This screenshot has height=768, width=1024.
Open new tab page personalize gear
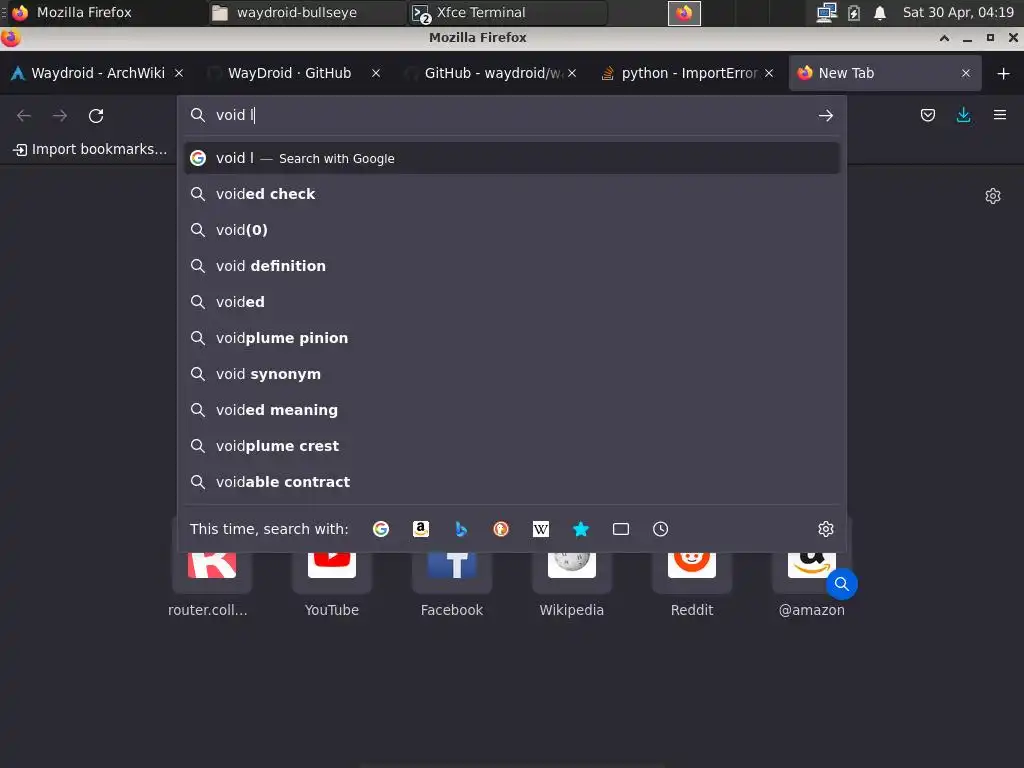coord(993,196)
